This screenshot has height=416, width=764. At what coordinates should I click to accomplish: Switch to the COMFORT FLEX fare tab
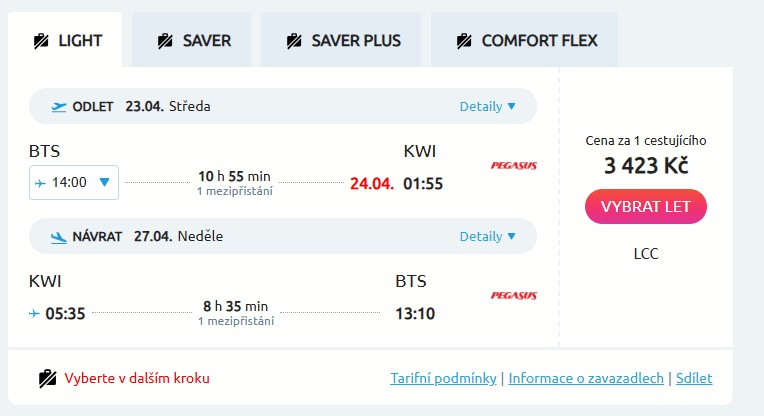pyautogui.click(x=525, y=41)
